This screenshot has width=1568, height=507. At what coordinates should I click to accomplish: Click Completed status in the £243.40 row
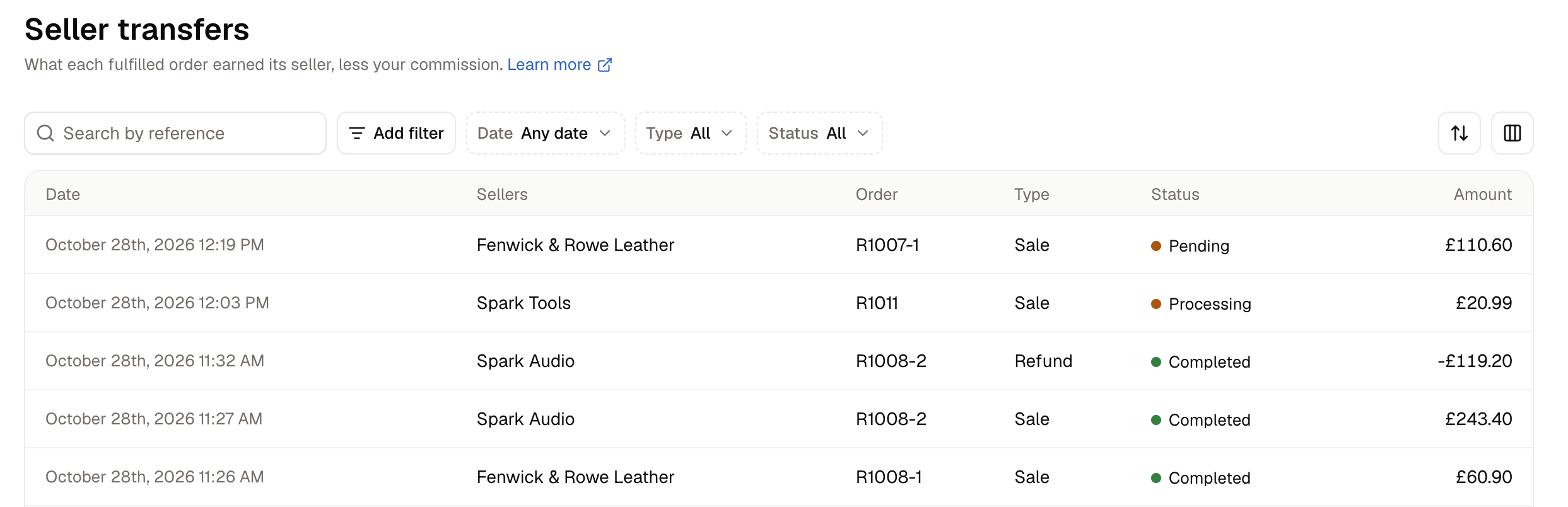click(1200, 419)
